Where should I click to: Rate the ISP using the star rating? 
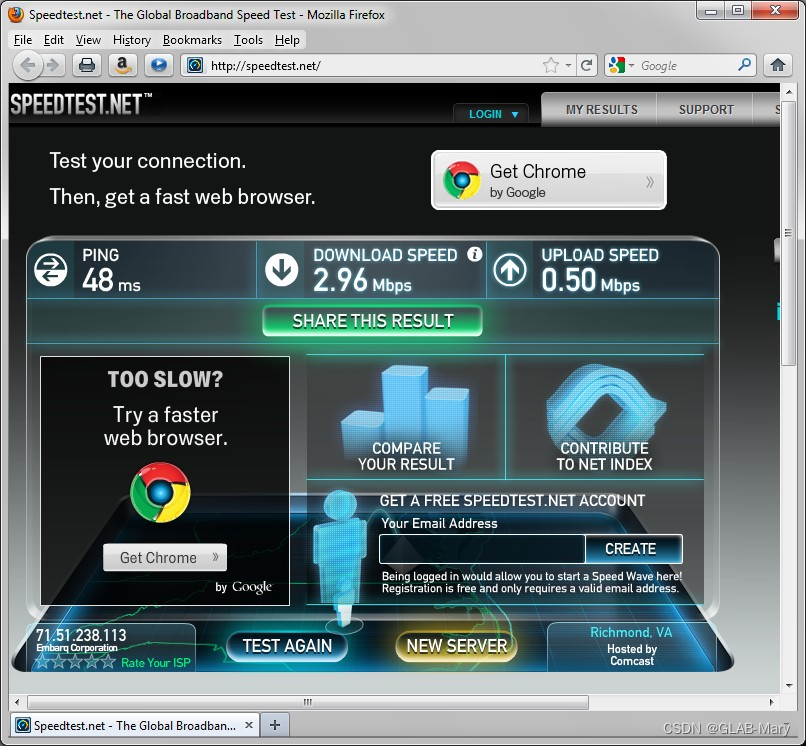75,662
